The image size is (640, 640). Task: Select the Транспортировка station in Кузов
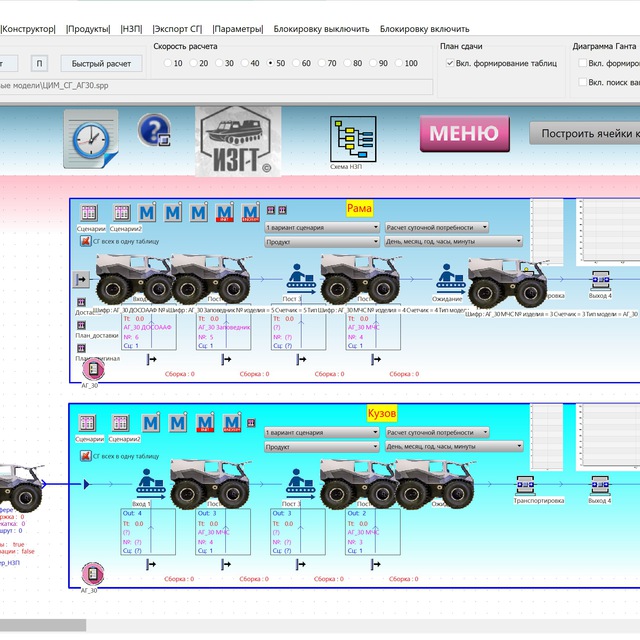coord(525,484)
